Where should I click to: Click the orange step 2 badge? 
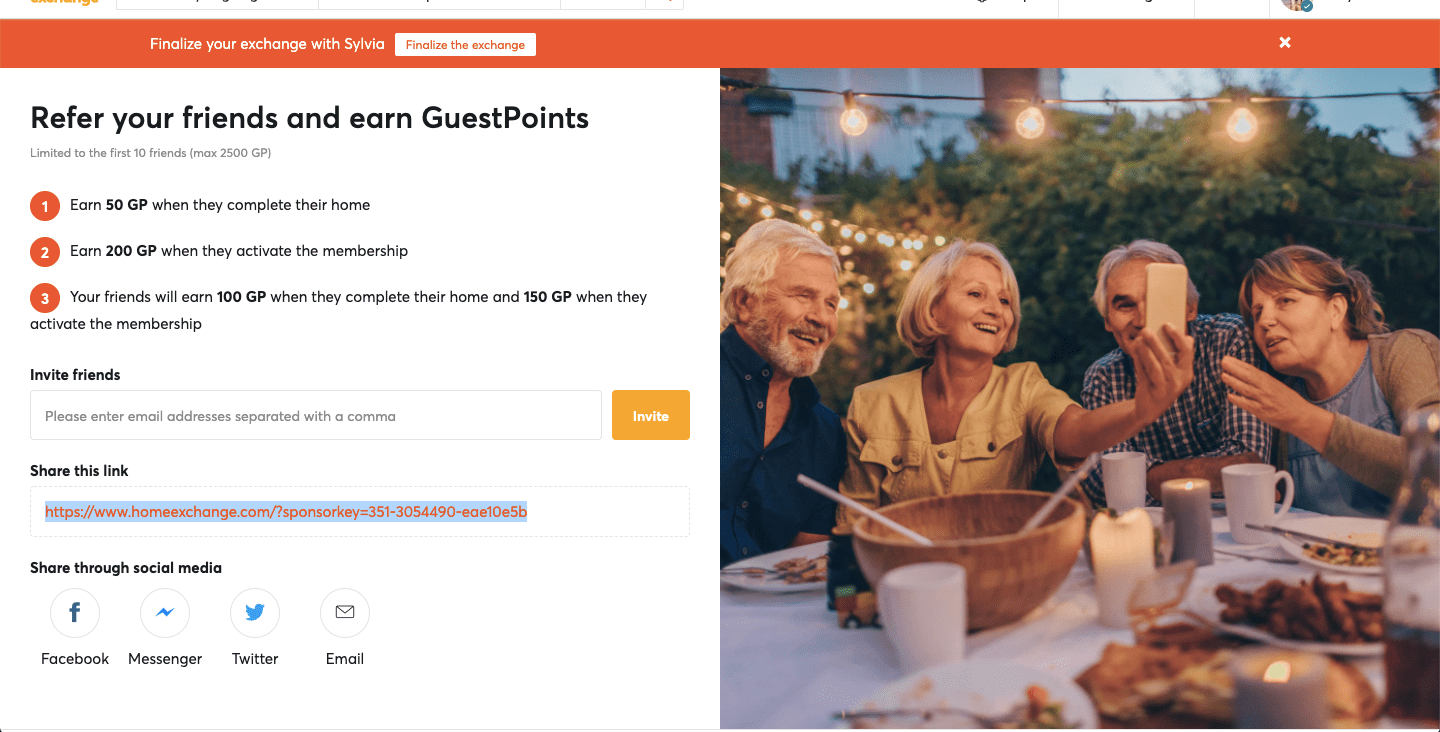tap(45, 252)
